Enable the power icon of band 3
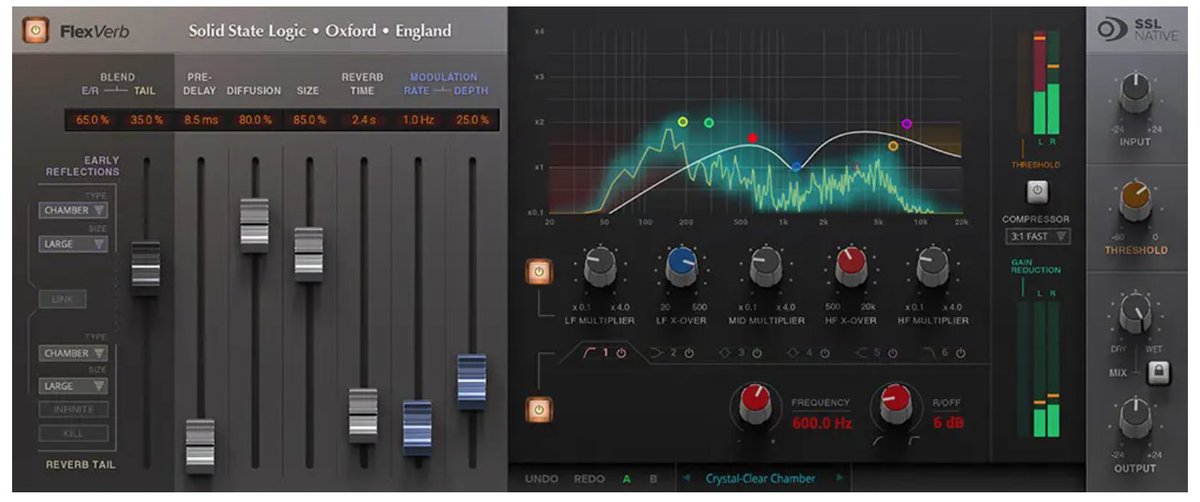1200x502 pixels. [x=756, y=353]
